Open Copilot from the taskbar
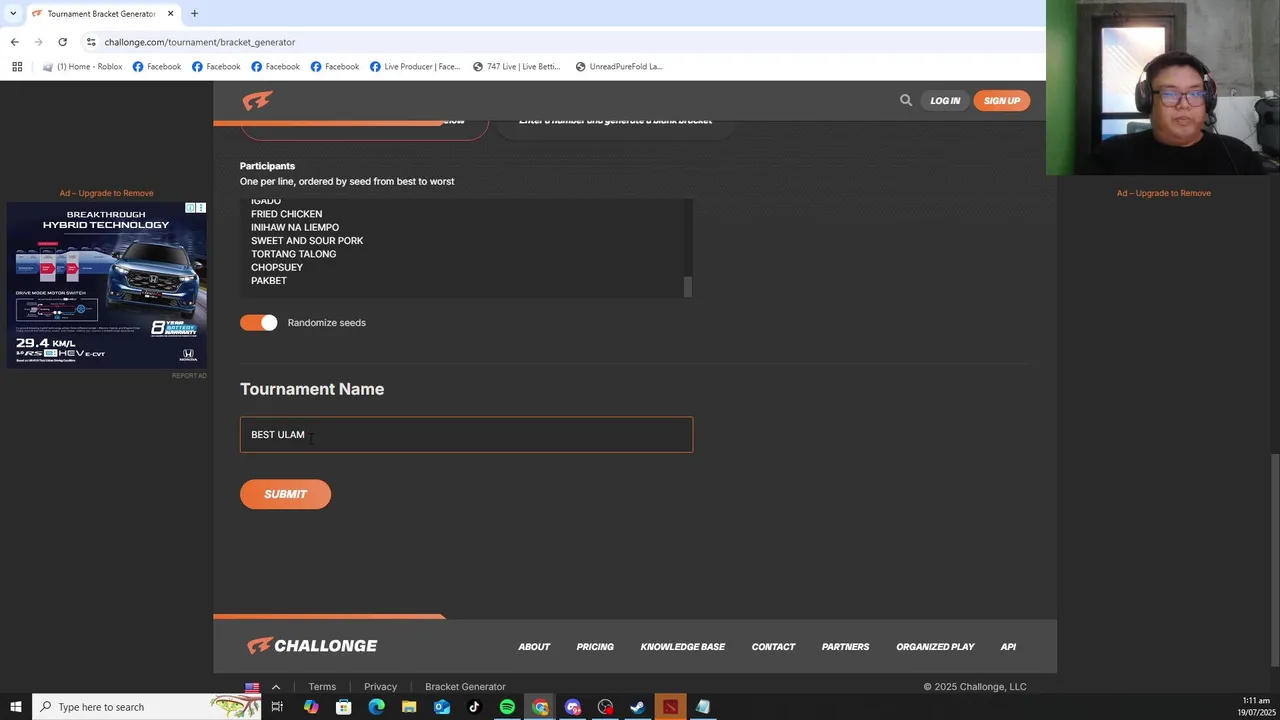The image size is (1280, 720). [x=311, y=707]
